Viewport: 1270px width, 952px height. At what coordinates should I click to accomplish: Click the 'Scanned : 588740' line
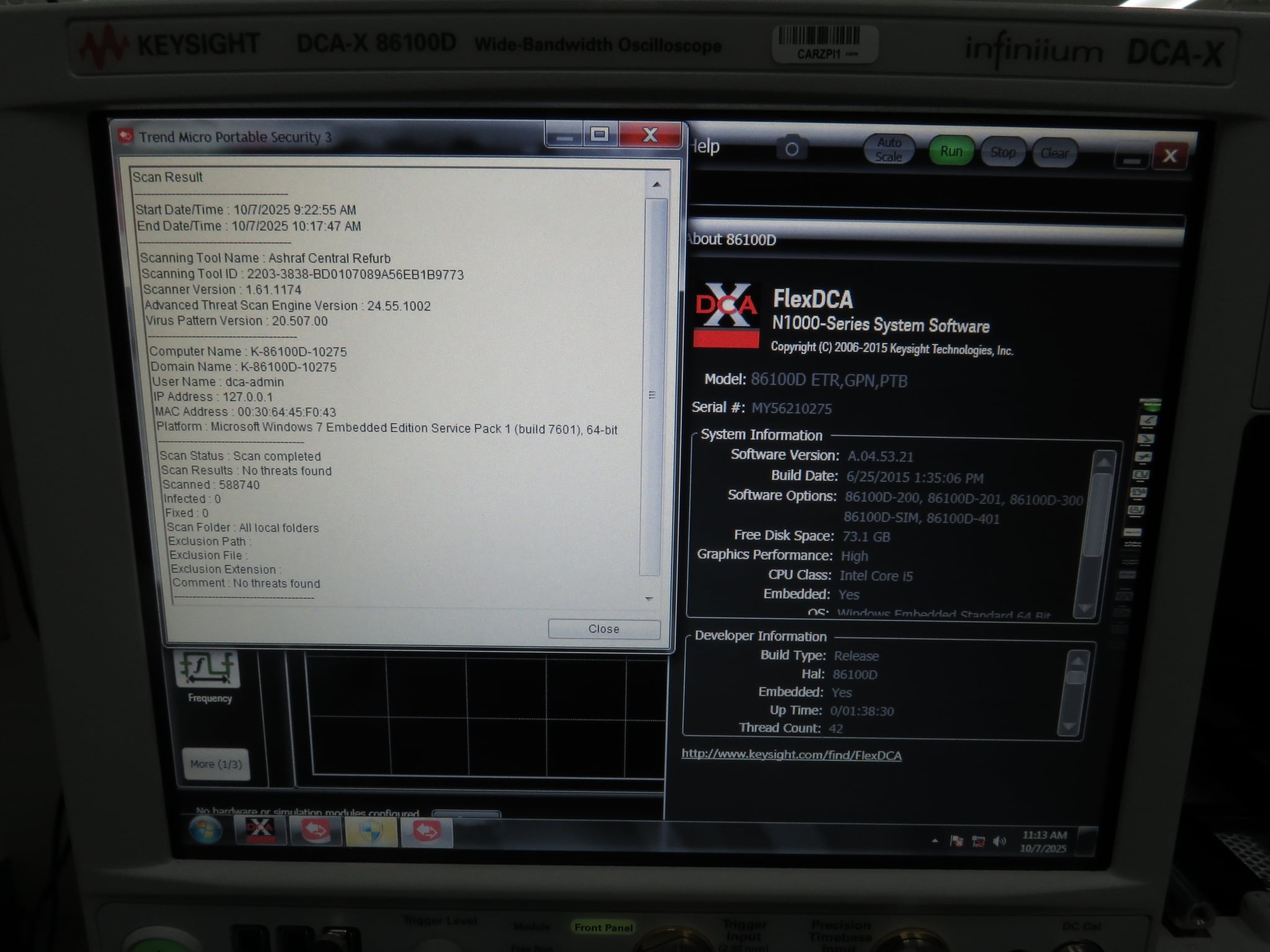pos(211,485)
